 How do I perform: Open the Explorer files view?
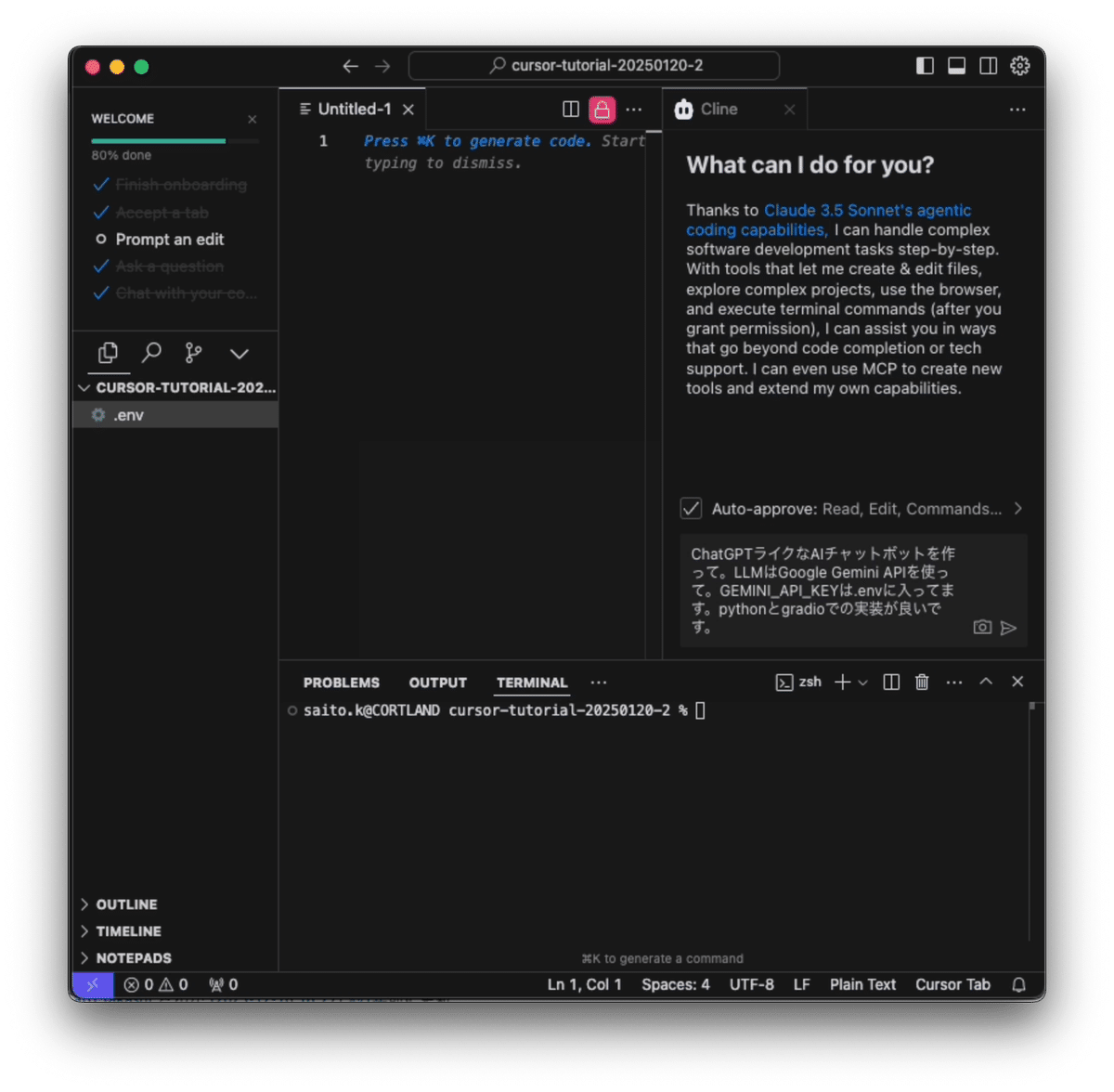[x=109, y=353]
